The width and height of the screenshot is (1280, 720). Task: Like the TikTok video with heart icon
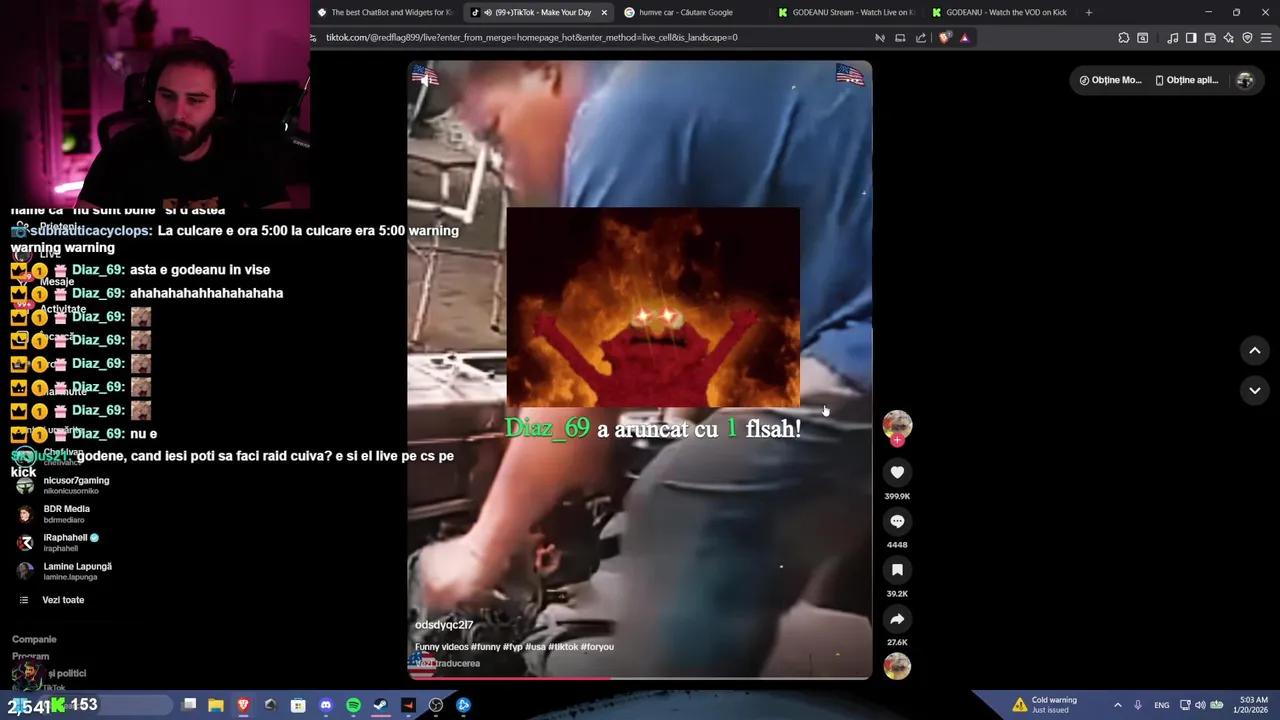coord(897,472)
